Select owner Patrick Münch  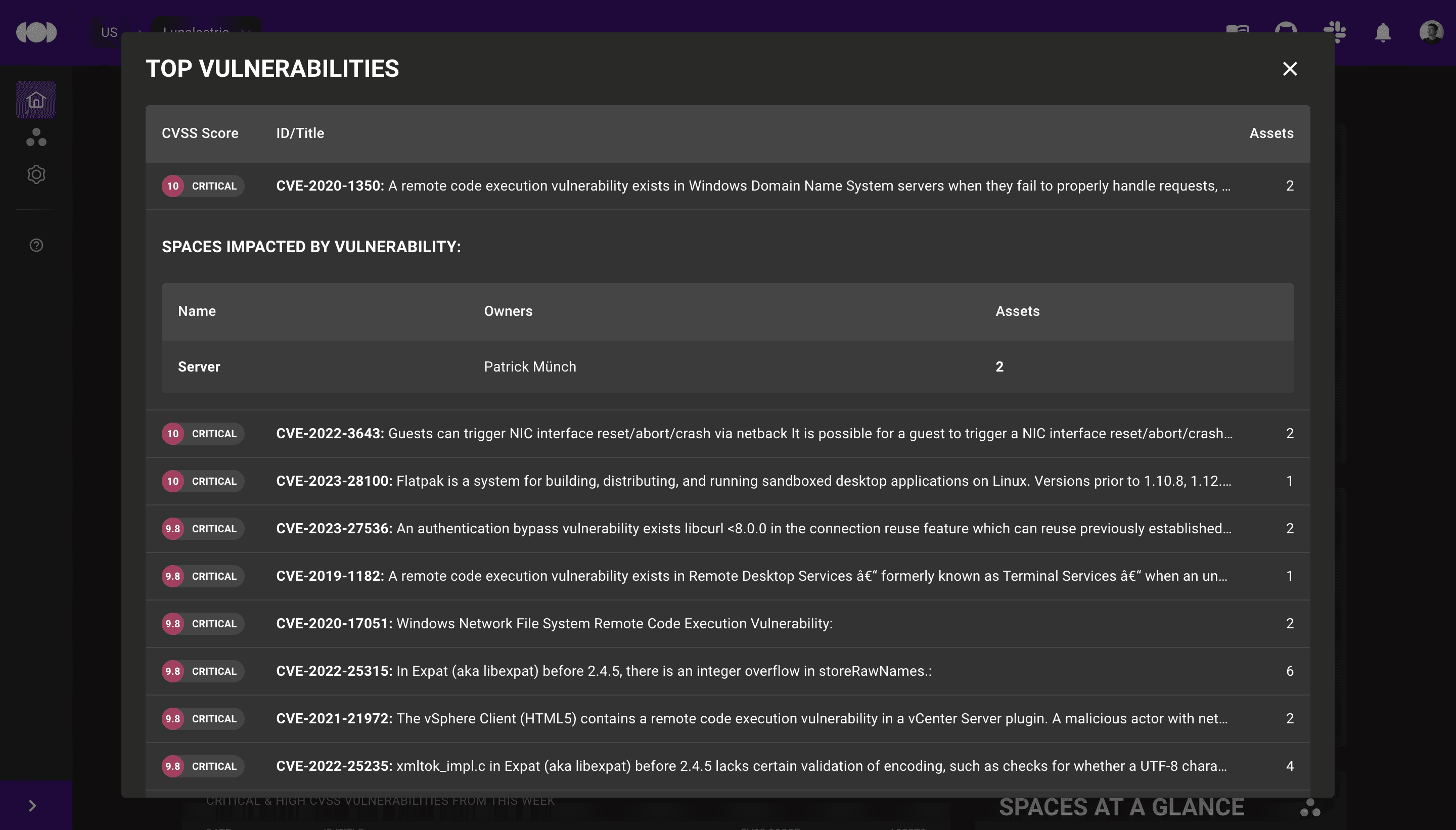[x=530, y=366]
